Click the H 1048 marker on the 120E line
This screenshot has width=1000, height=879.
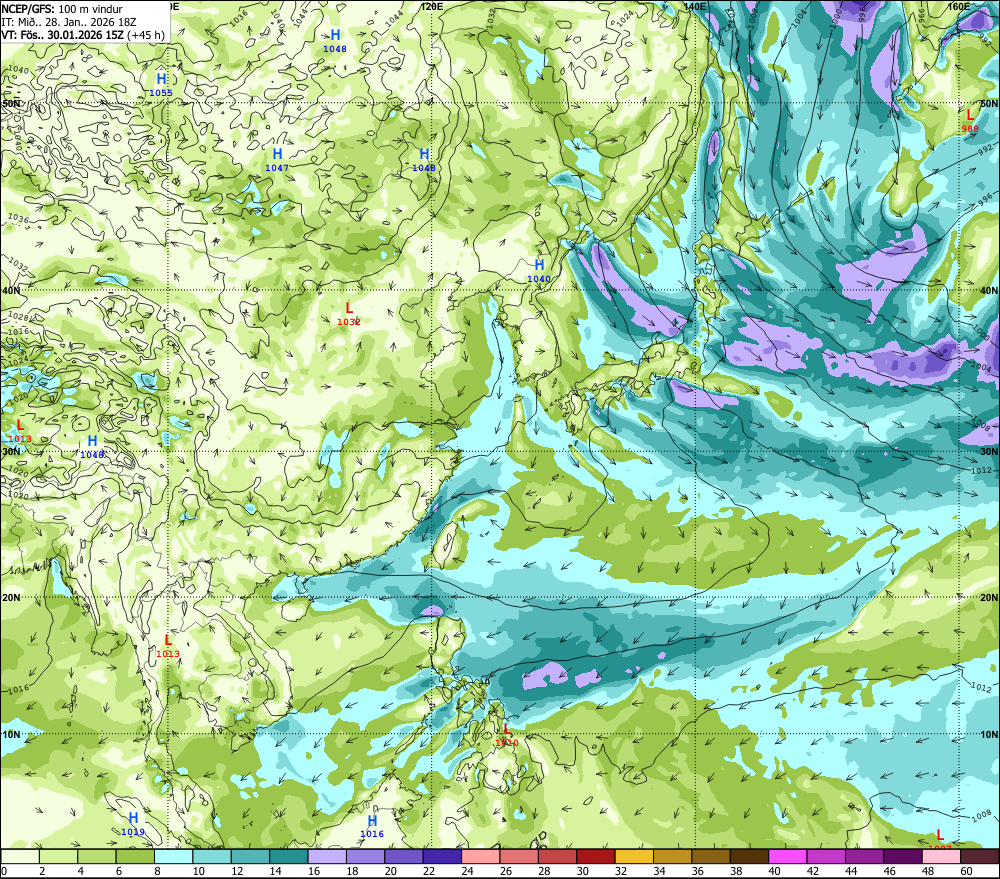(423, 159)
